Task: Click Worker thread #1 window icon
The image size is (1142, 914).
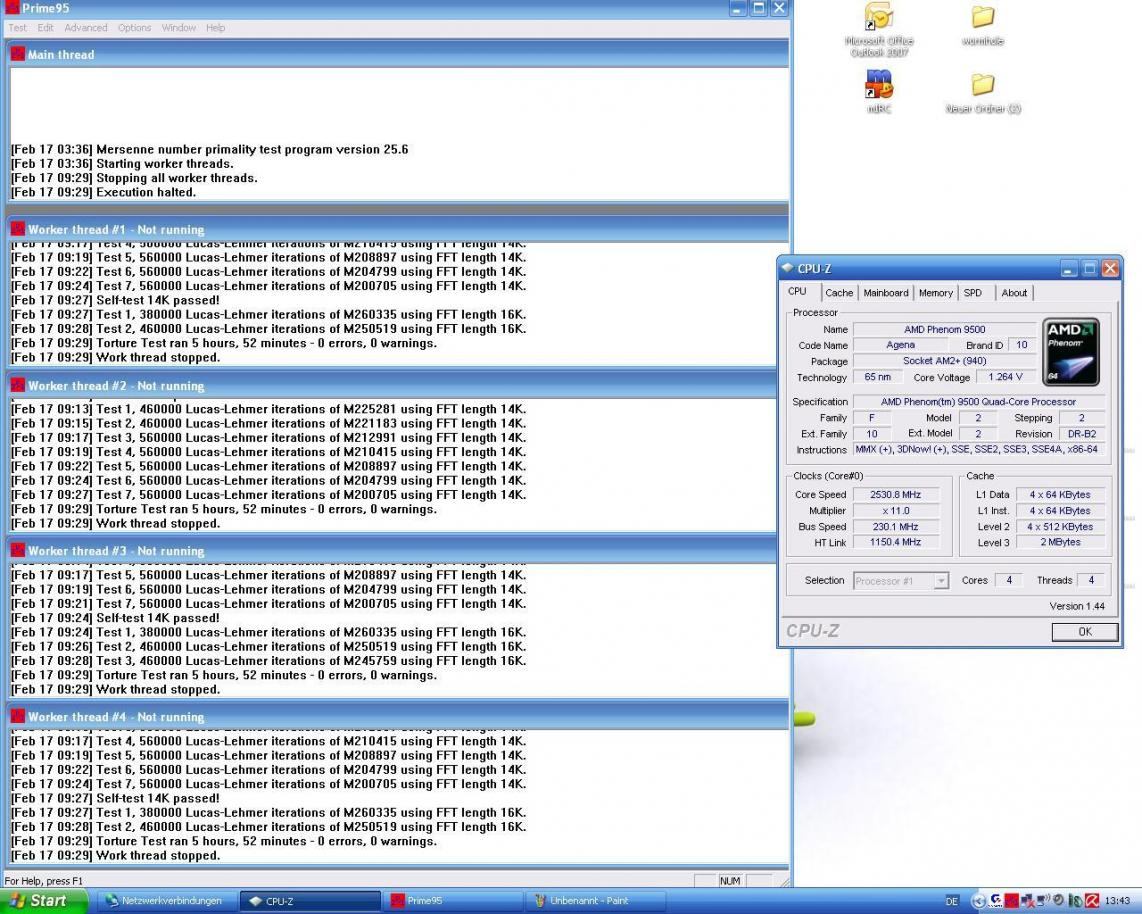Action: (17, 229)
